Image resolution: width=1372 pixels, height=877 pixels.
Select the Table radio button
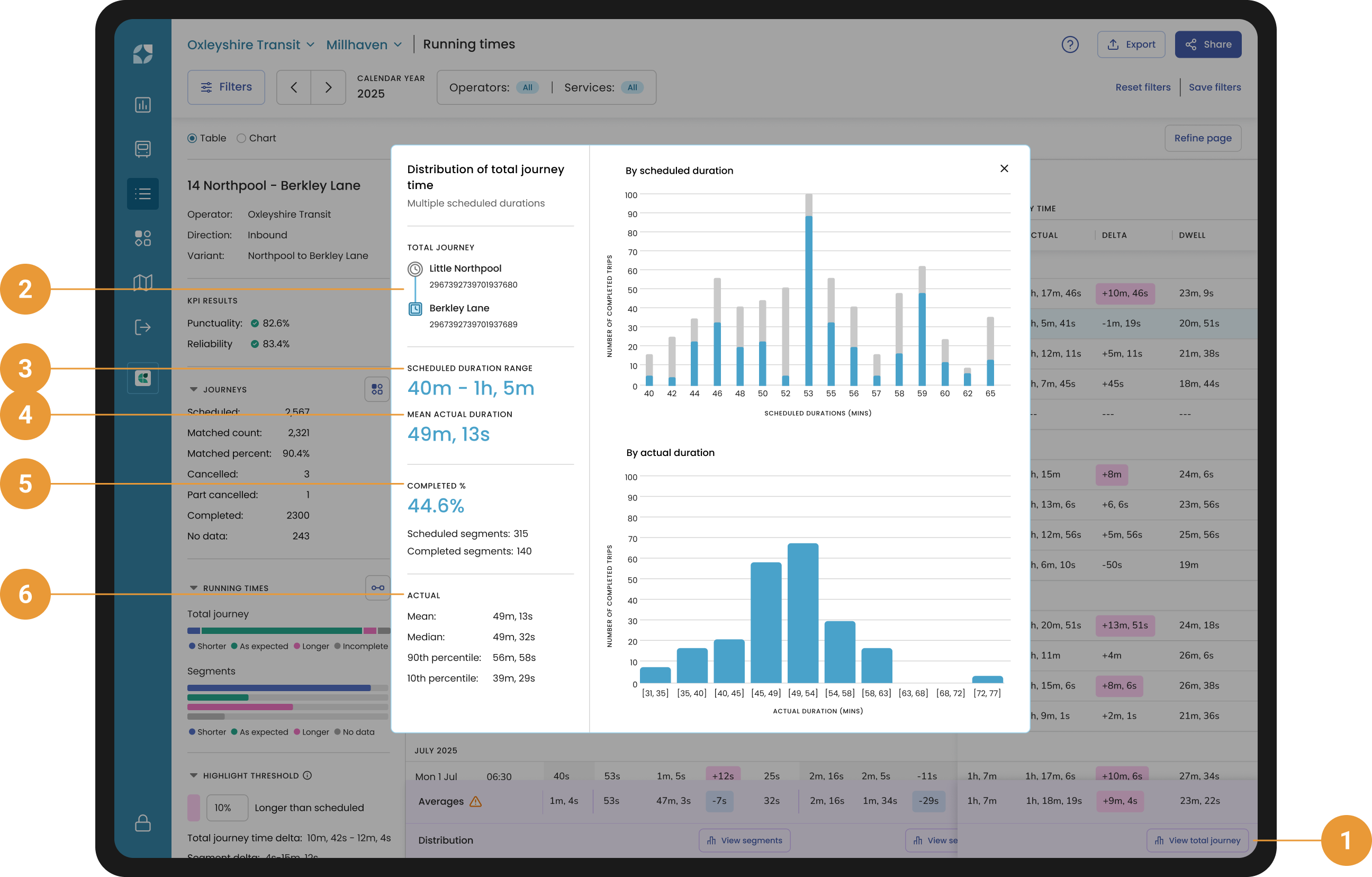(x=193, y=138)
